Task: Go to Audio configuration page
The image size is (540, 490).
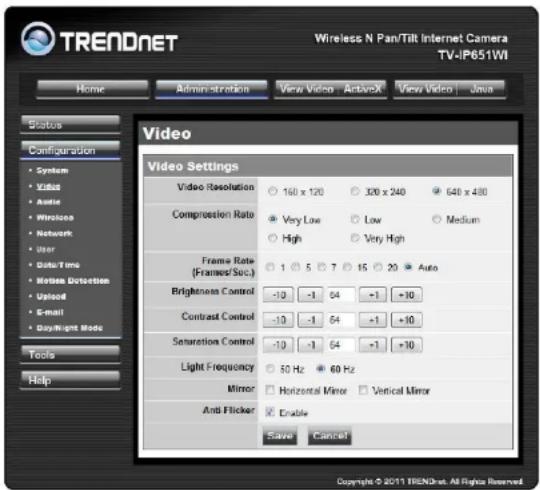Action: [48, 202]
